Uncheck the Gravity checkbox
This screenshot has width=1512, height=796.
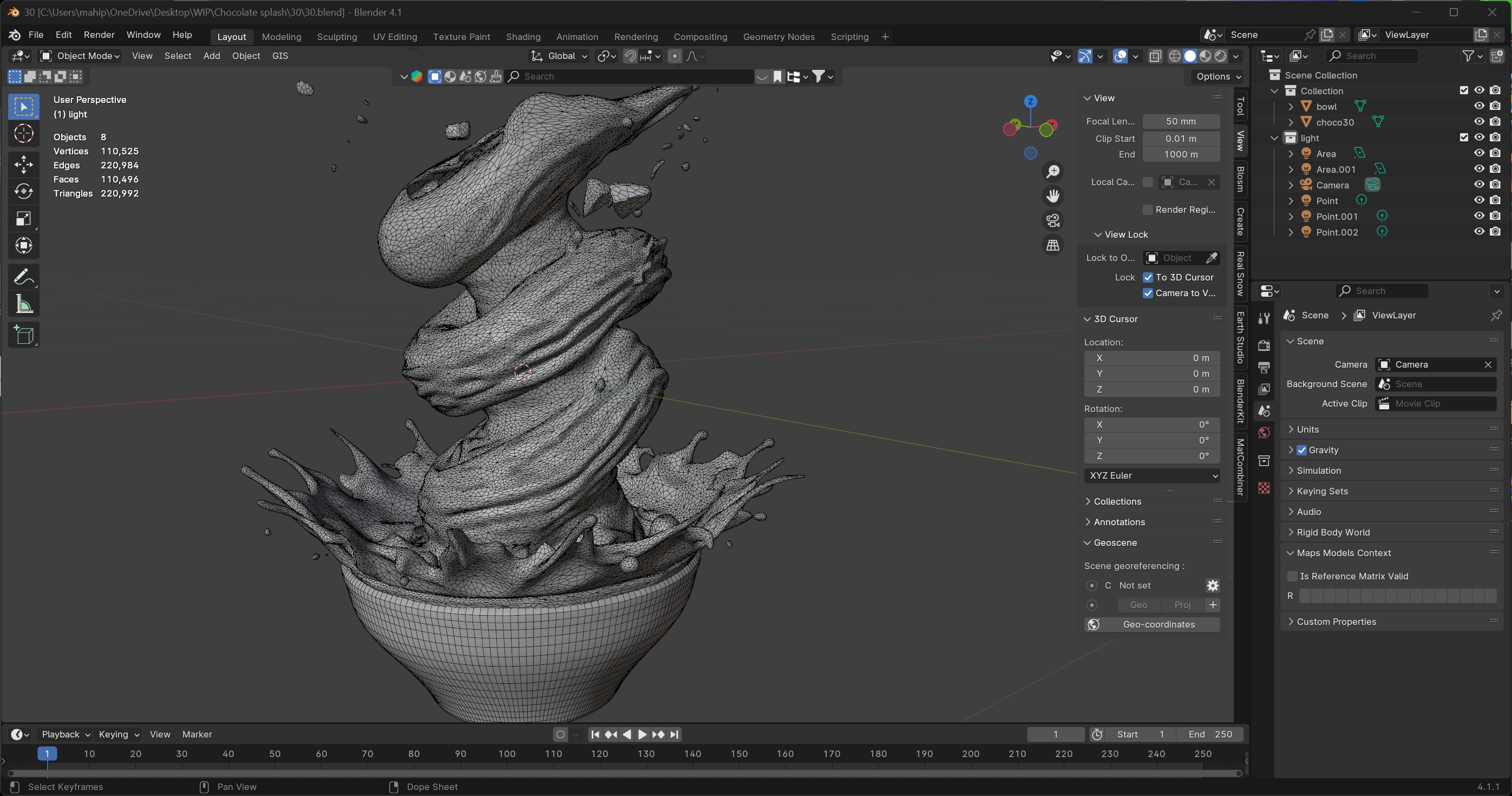pyautogui.click(x=1301, y=450)
